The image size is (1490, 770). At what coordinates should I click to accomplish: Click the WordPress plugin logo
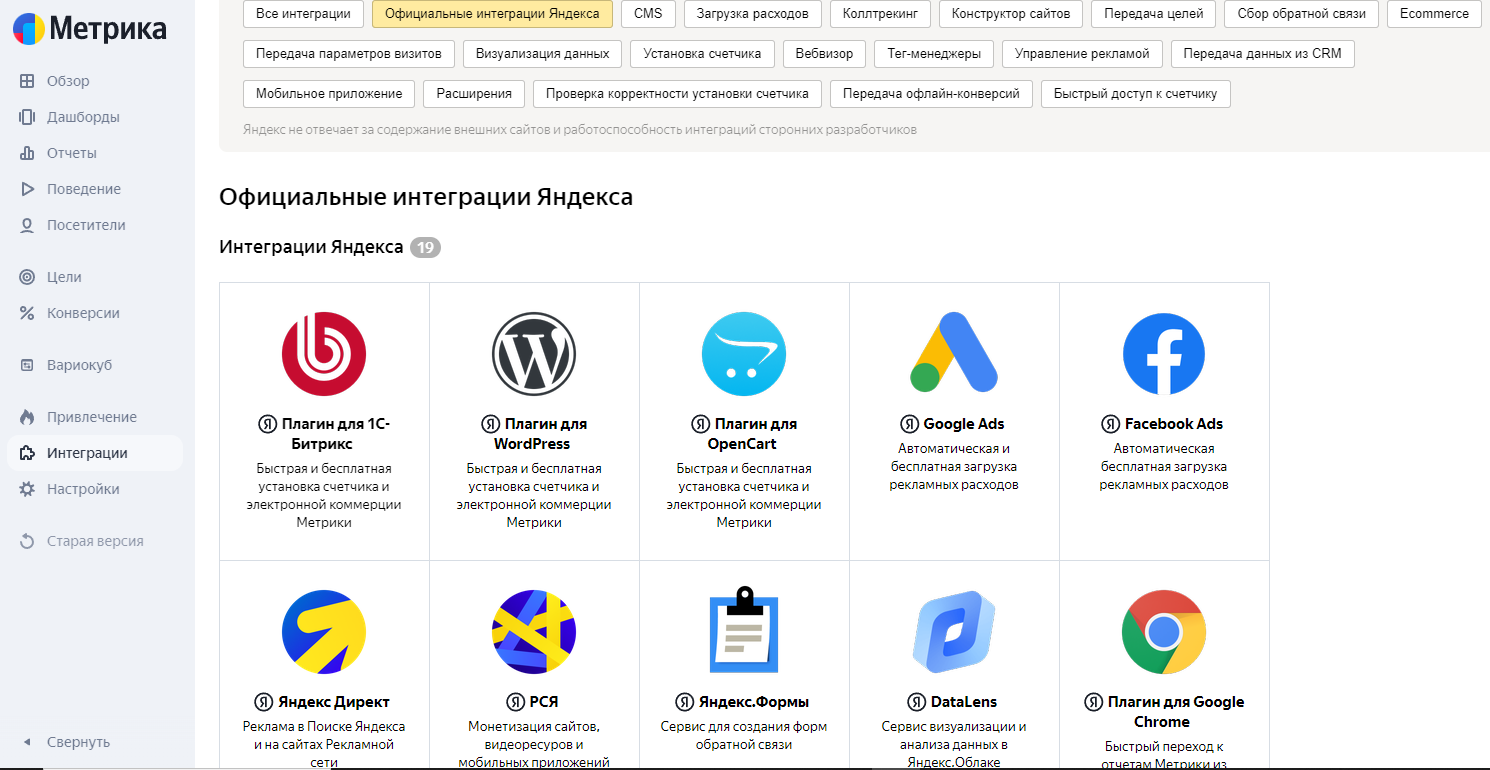tap(534, 354)
